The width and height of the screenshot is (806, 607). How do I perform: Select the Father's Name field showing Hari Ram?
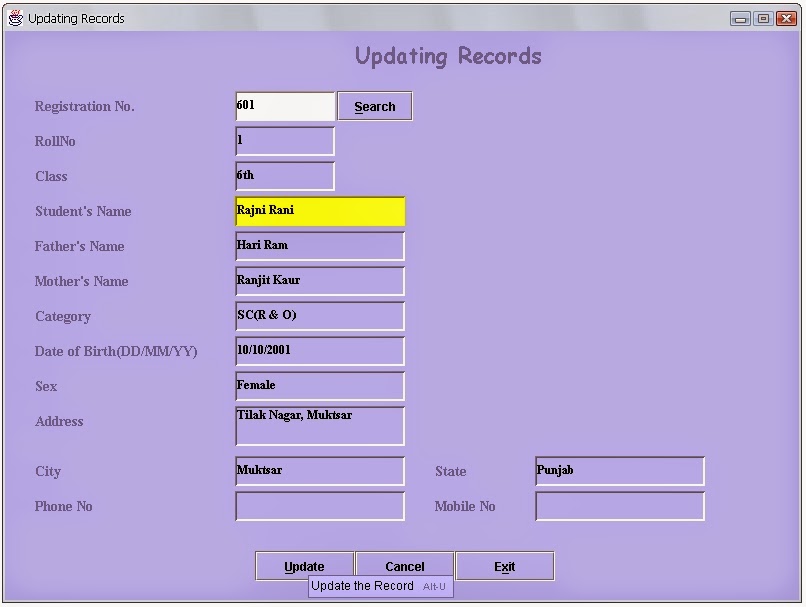click(x=319, y=246)
